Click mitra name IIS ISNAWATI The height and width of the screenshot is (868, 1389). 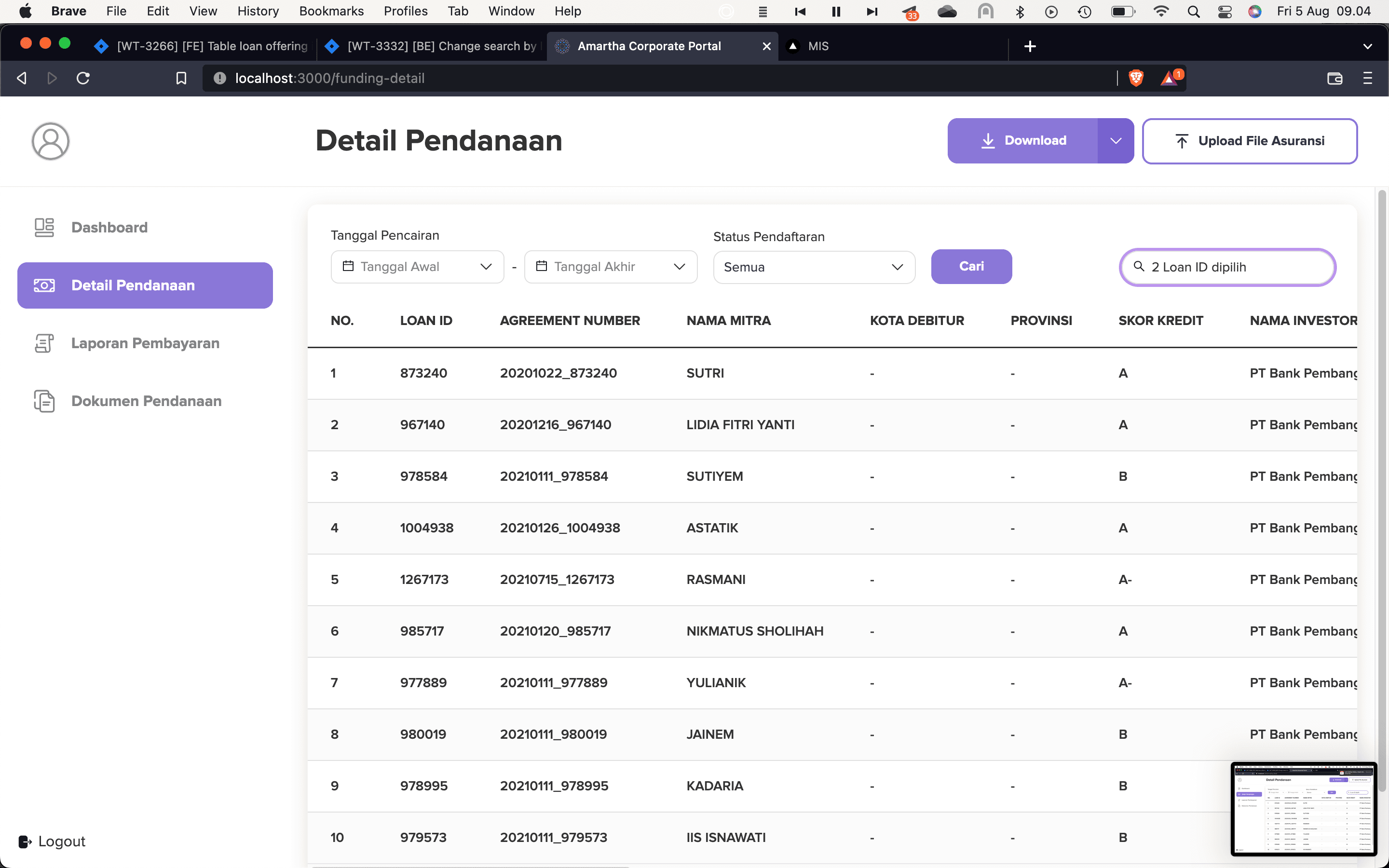click(726, 838)
